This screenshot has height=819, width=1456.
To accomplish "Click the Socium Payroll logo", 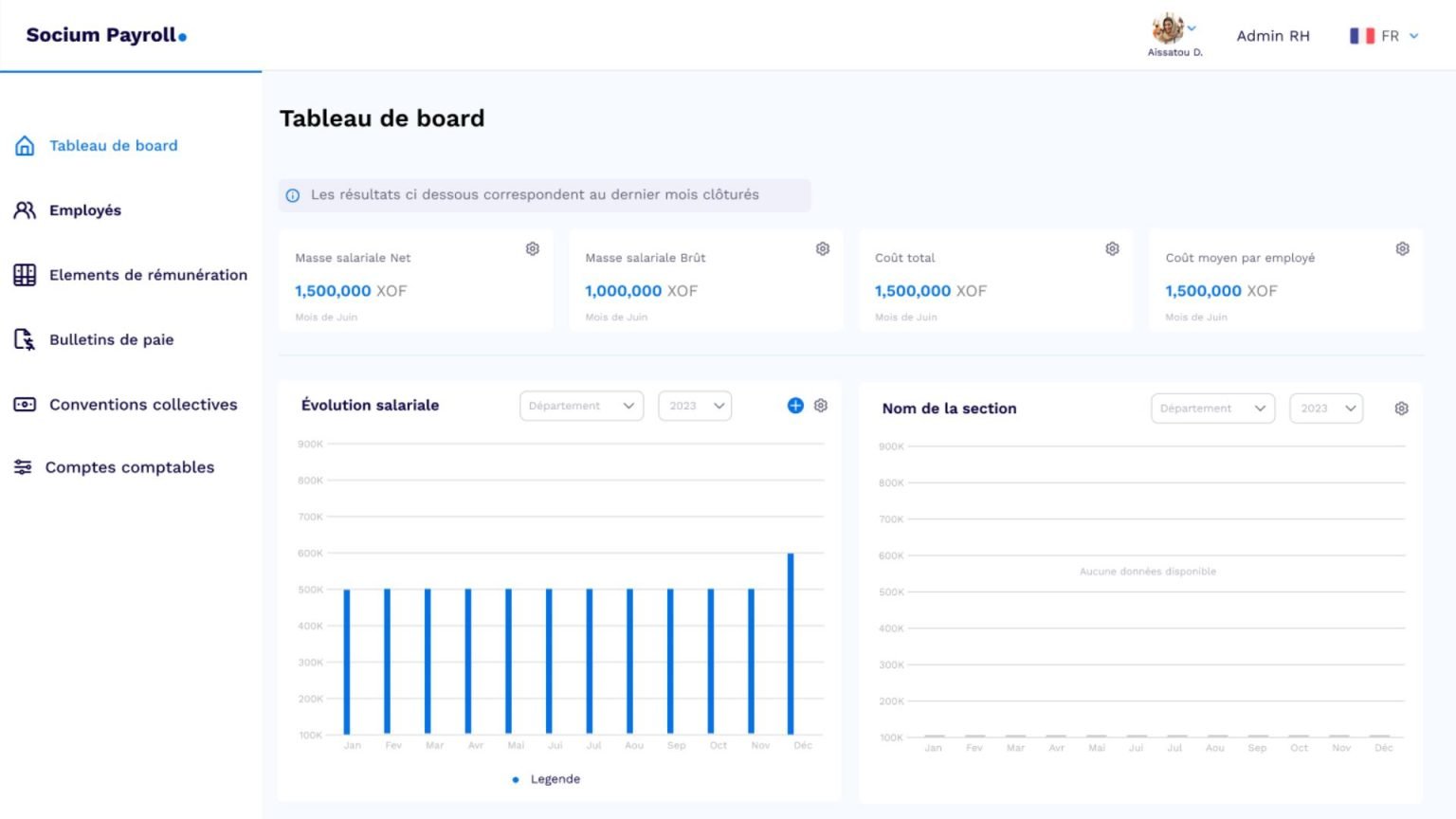I will [x=106, y=35].
